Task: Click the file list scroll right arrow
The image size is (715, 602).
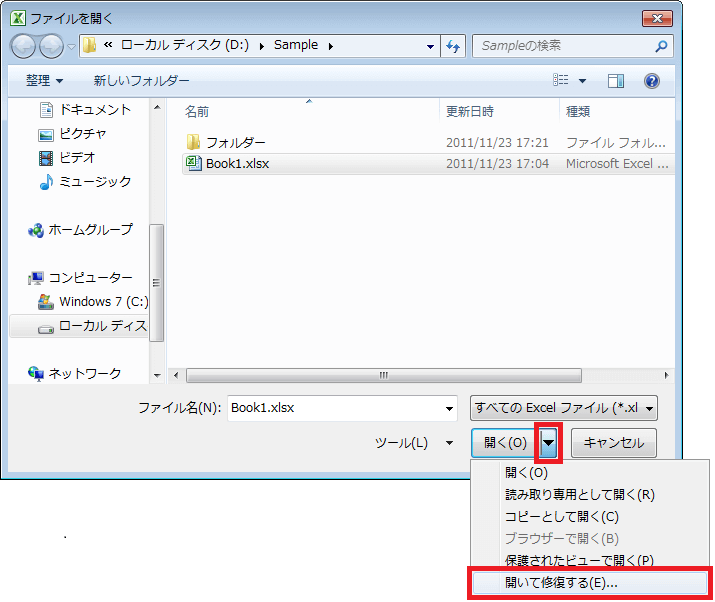Action: pyautogui.click(x=667, y=375)
